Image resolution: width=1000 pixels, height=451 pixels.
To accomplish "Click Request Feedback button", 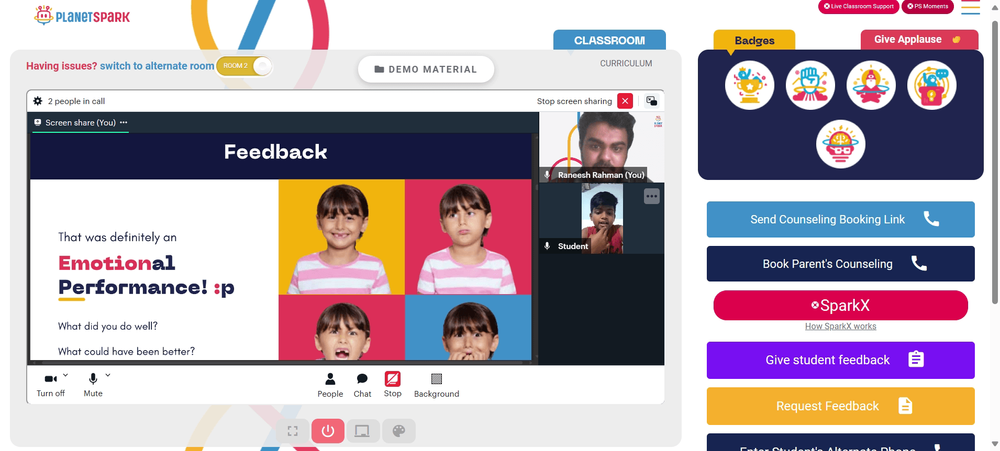I will 841,406.
